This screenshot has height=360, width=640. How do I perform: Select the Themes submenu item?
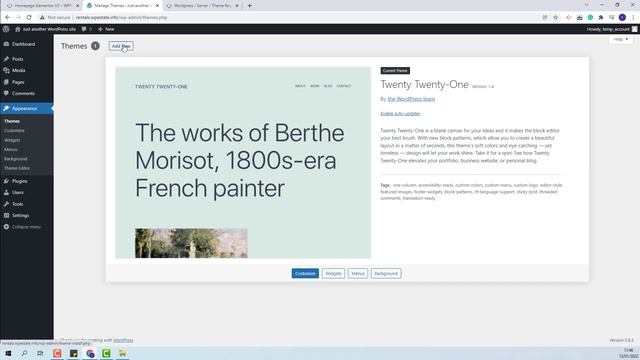tap(12, 121)
